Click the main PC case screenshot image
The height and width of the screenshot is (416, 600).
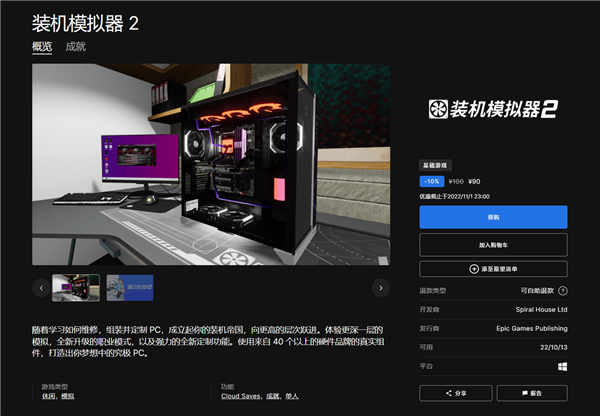(x=211, y=165)
